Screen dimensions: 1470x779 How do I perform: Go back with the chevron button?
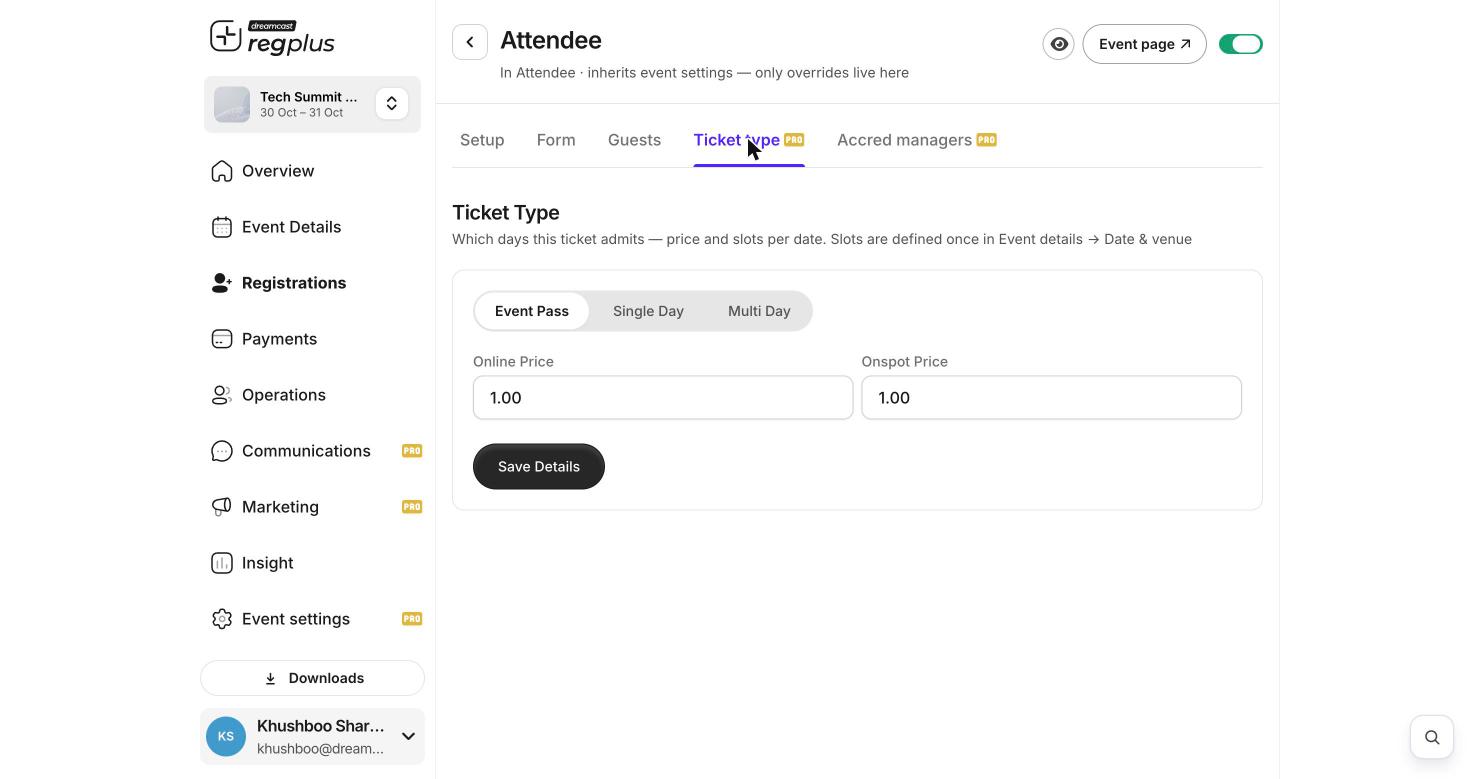[470, 42]
